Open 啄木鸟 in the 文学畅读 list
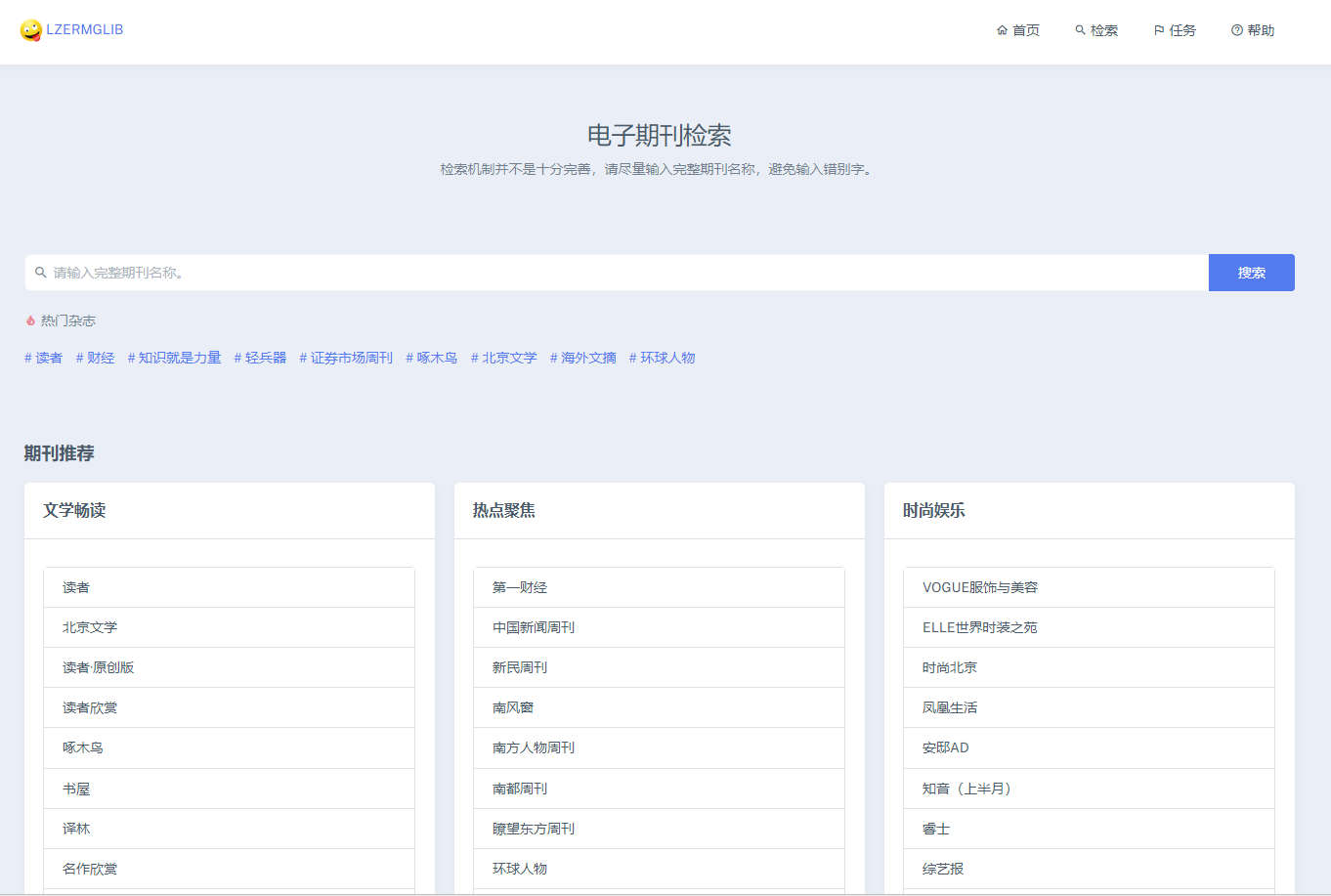Image resolution: width=1331 pixels, height=896 pixels. 230,747
